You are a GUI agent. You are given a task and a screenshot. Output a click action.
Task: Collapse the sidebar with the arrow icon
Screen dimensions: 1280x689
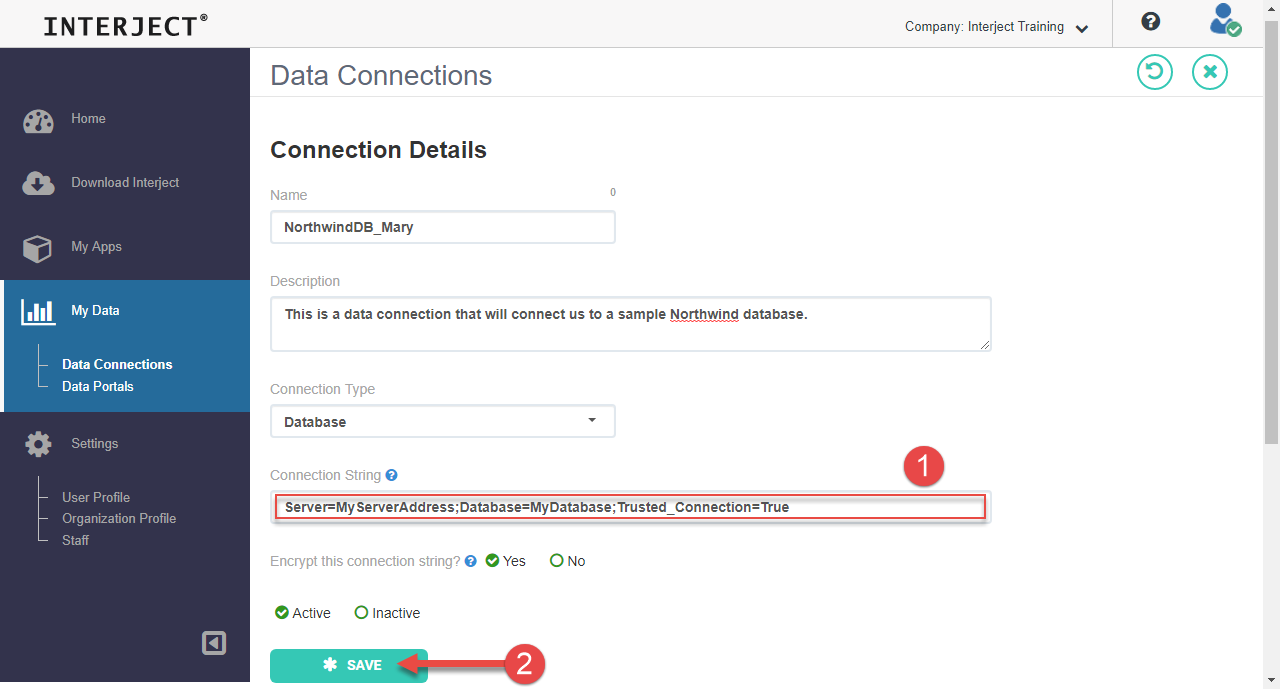pos(214,643)
